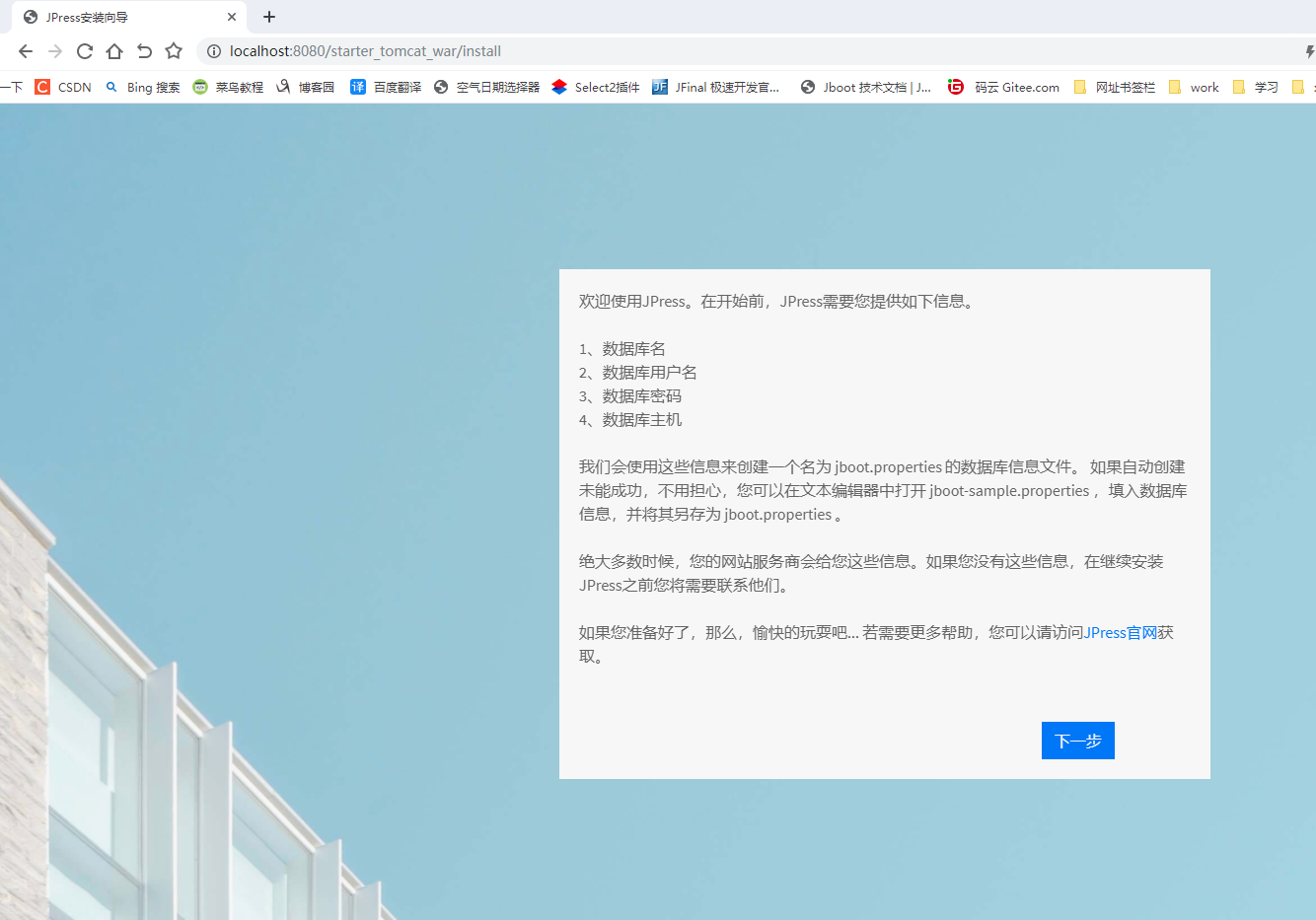Open the 网址书签栏 bookmark folder
This screenshot has height=920, width=1316.
1114,87
